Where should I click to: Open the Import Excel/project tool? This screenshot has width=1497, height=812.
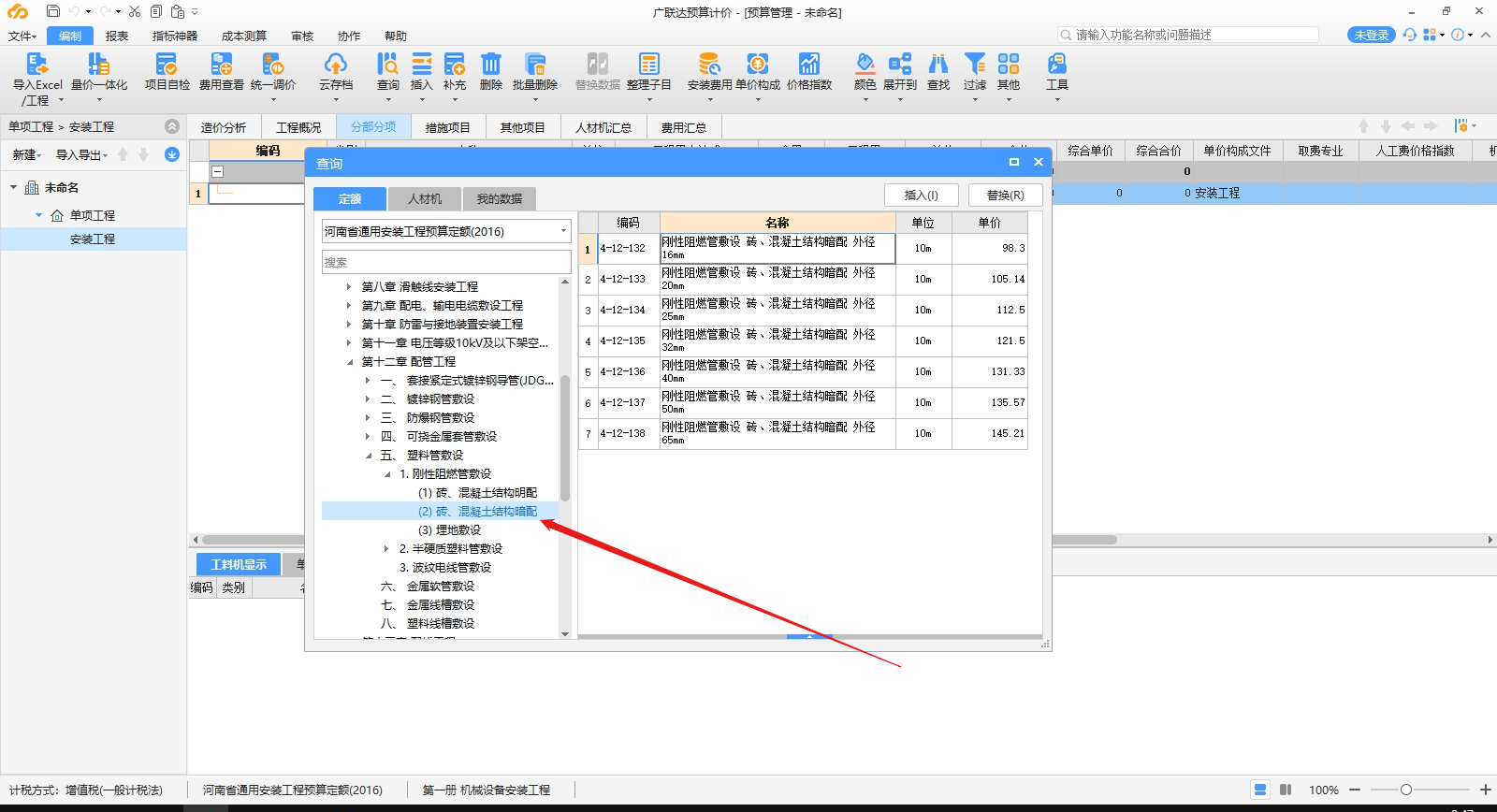(x=36, y=78)
